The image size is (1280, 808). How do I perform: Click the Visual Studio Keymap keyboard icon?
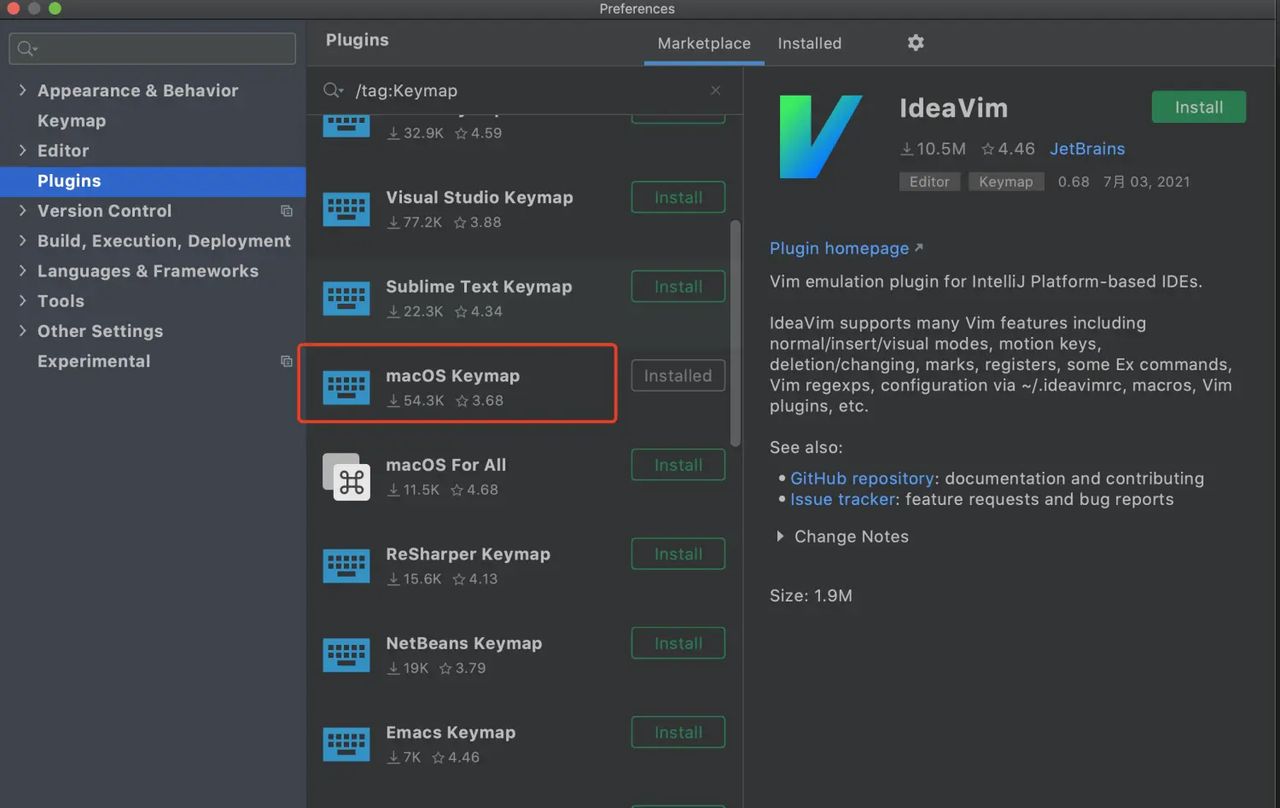347,209
